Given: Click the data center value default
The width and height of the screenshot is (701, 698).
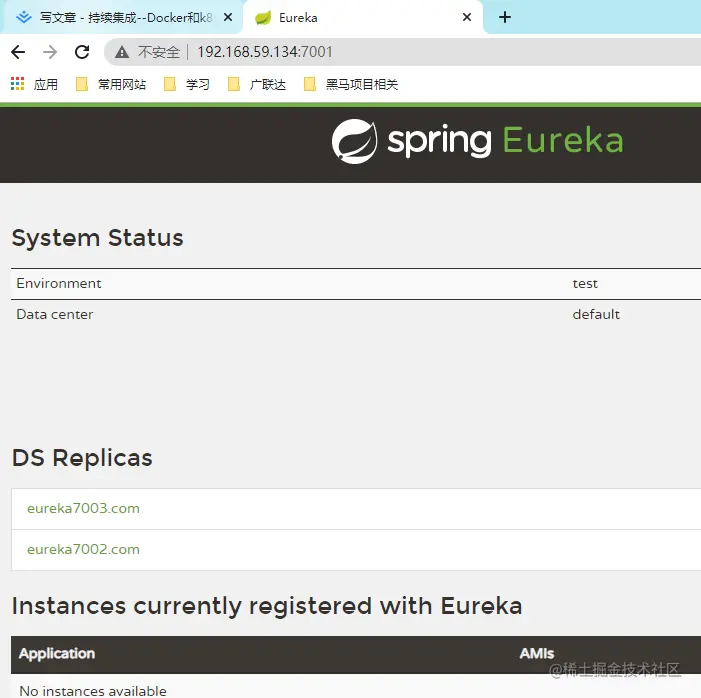Looking at the screenshot, I should pyautogui.click(x=596, y=314).
